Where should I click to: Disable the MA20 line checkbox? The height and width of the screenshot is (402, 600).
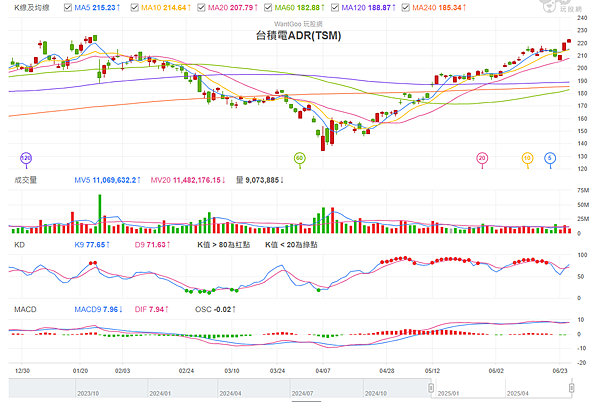coord(201,8)
